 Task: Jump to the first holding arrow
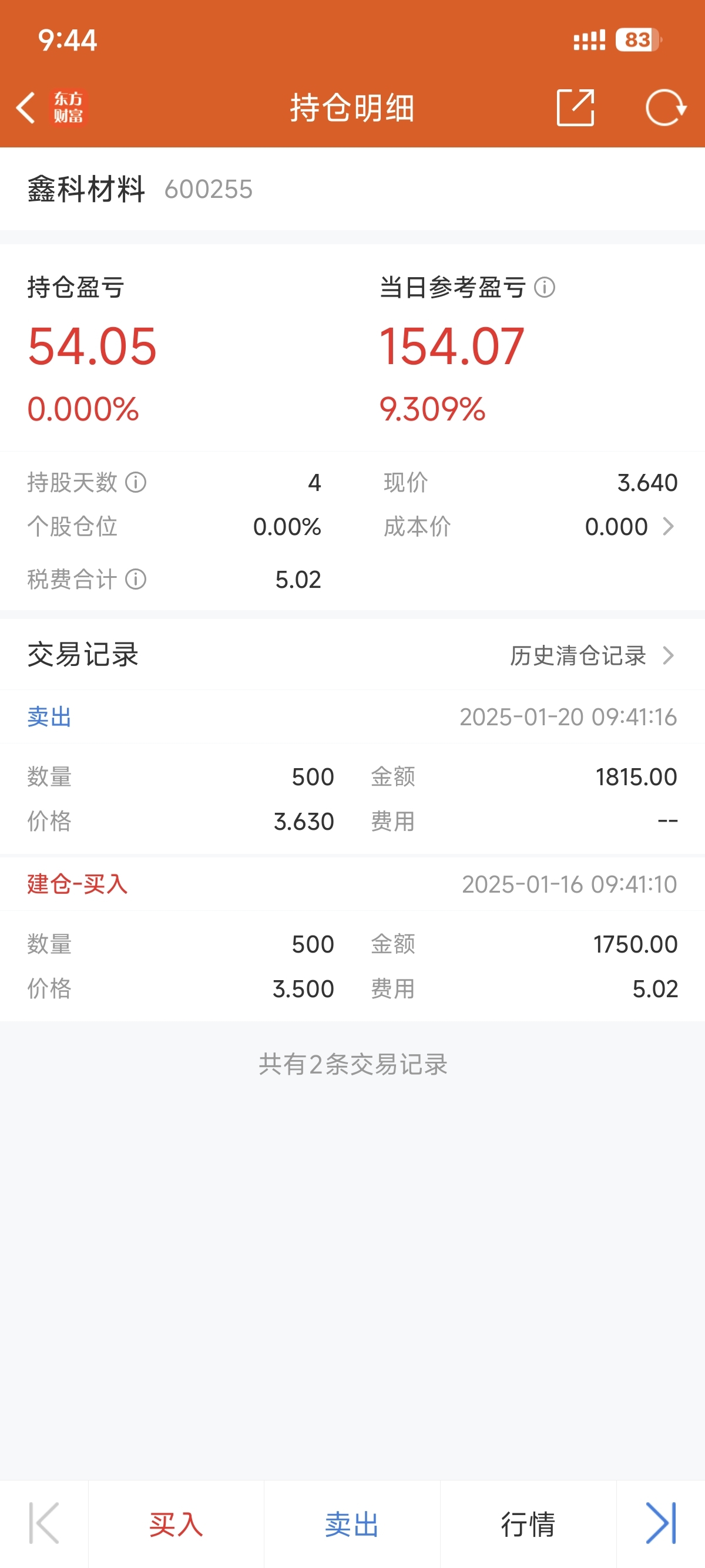(x=44, y=1523)
